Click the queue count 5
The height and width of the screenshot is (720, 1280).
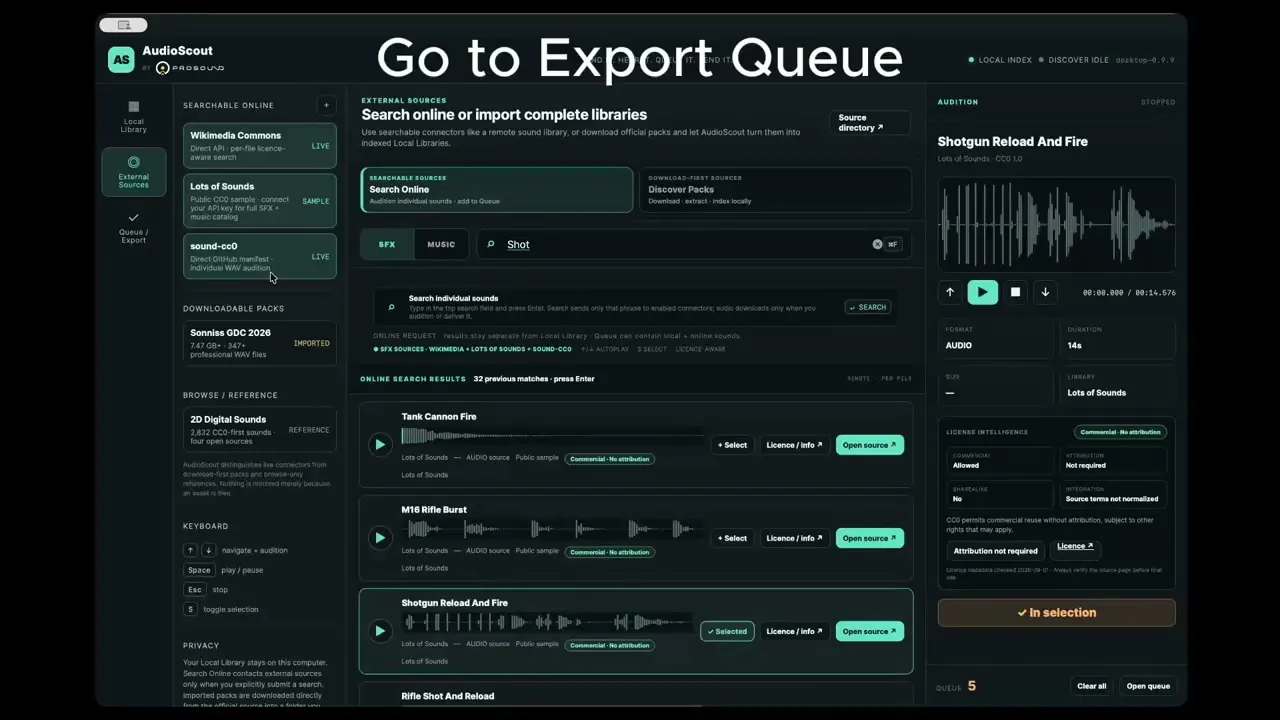(x=971, y=686)
